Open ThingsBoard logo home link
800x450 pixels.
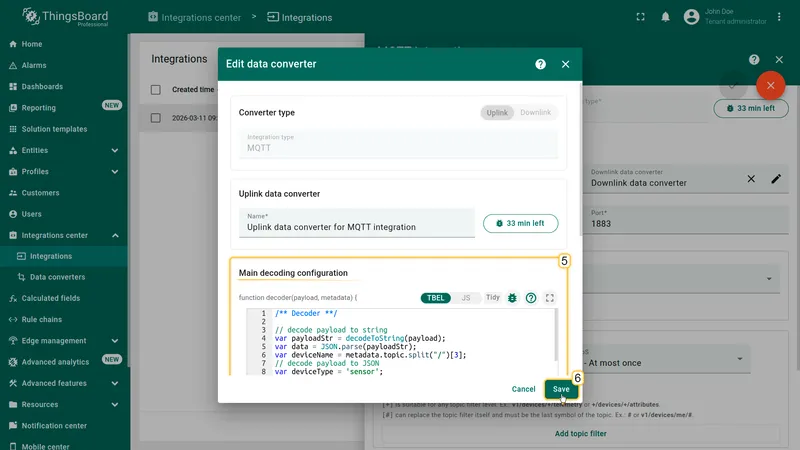tap(65, 17)
